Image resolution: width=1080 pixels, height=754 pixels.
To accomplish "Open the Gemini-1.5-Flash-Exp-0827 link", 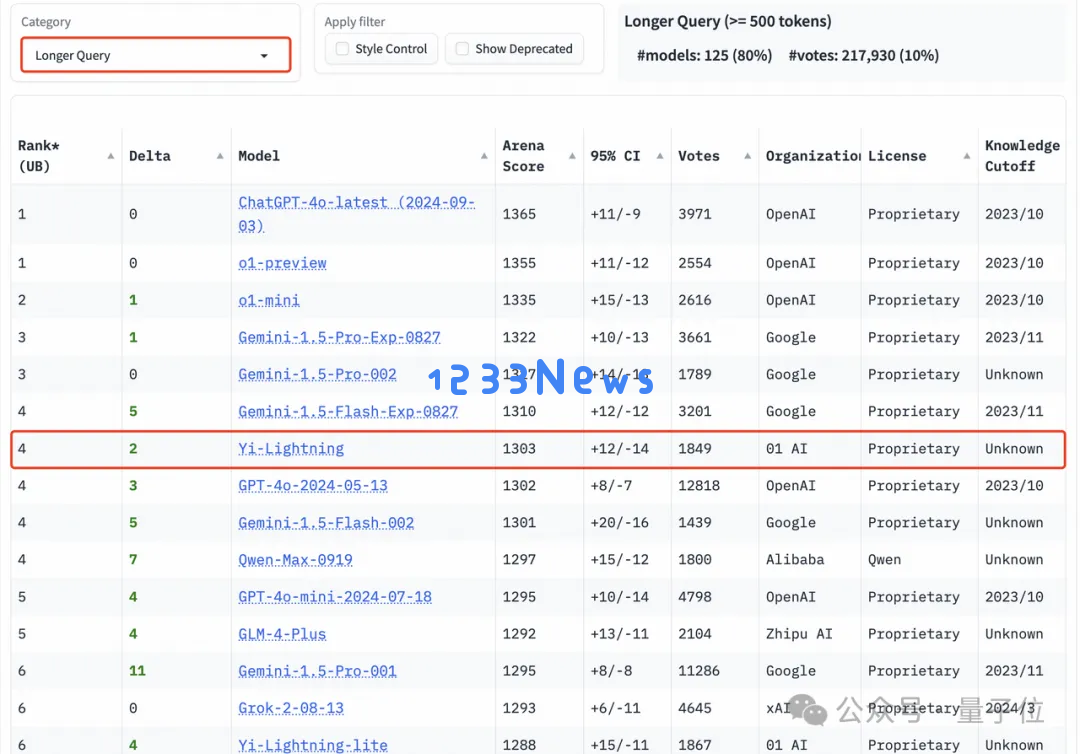I will (x=348, y=412).
